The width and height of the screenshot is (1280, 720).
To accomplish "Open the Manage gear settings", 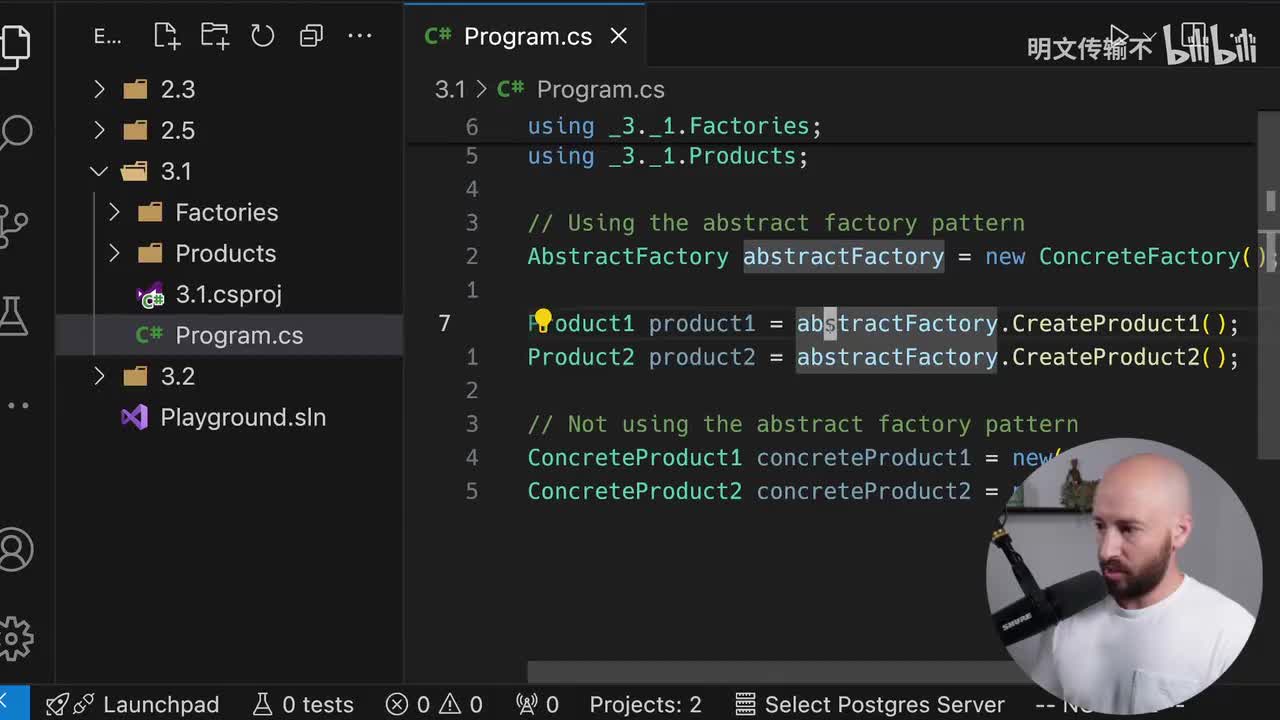I will (x=15, y=637).
